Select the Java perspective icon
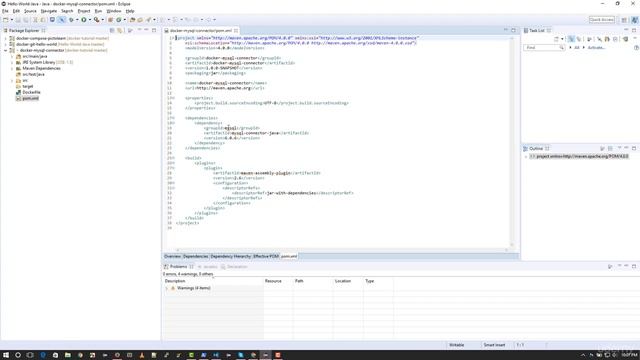This screenshot has height=360, width=640. [x=634, y=20]
